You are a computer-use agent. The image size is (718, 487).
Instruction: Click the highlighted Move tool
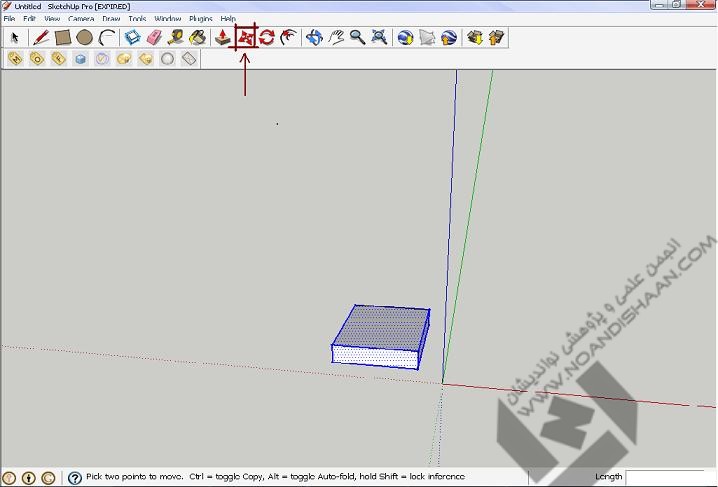(x=246, y=38)
